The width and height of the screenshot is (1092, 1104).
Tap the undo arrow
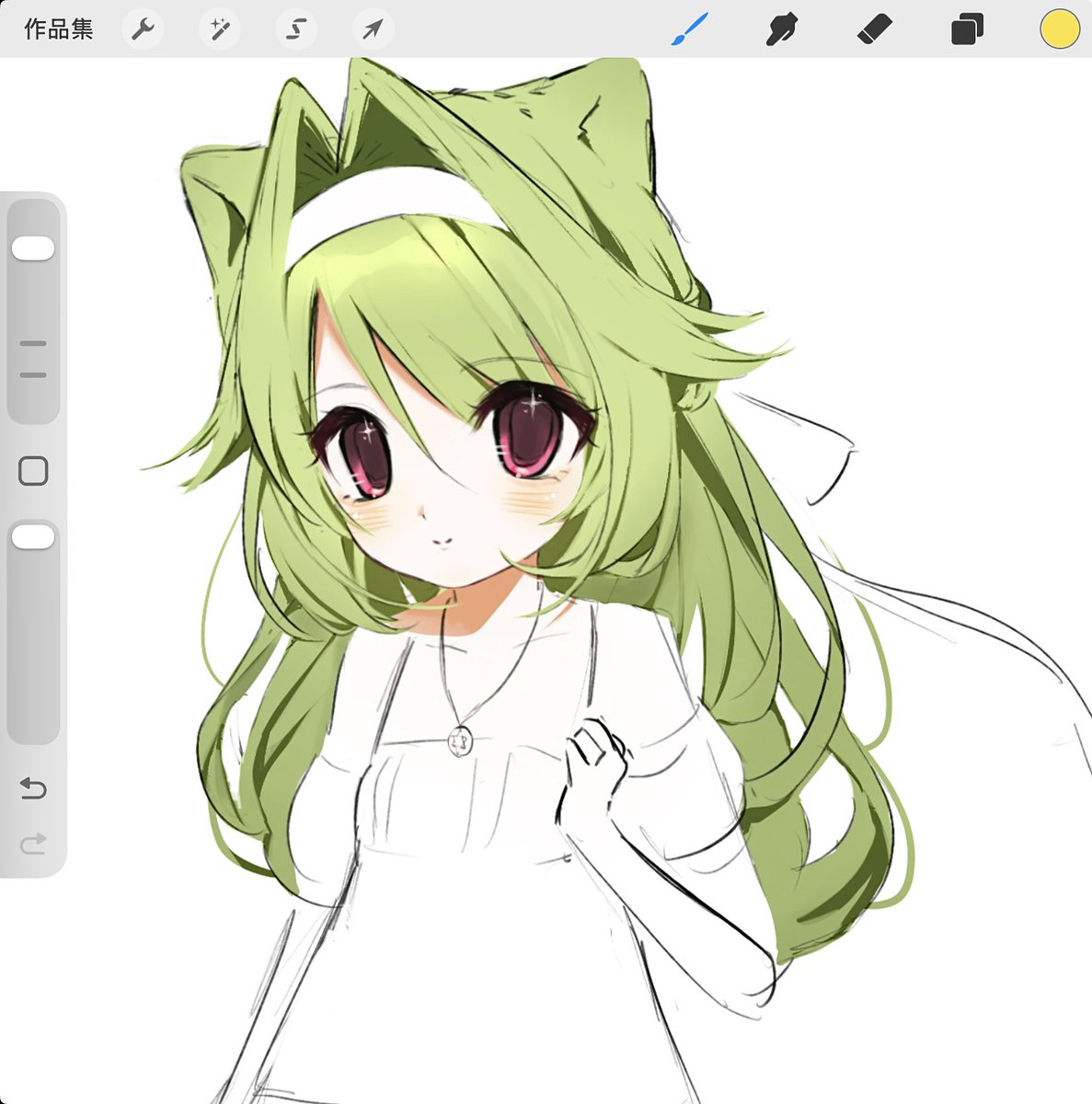tap(33, 788)
